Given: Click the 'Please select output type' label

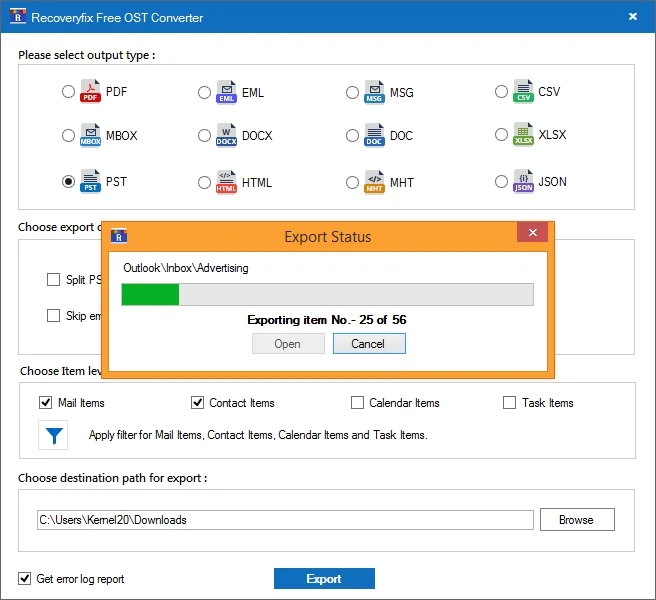Looking at the screenshot, I should click(x=87, y=55).
